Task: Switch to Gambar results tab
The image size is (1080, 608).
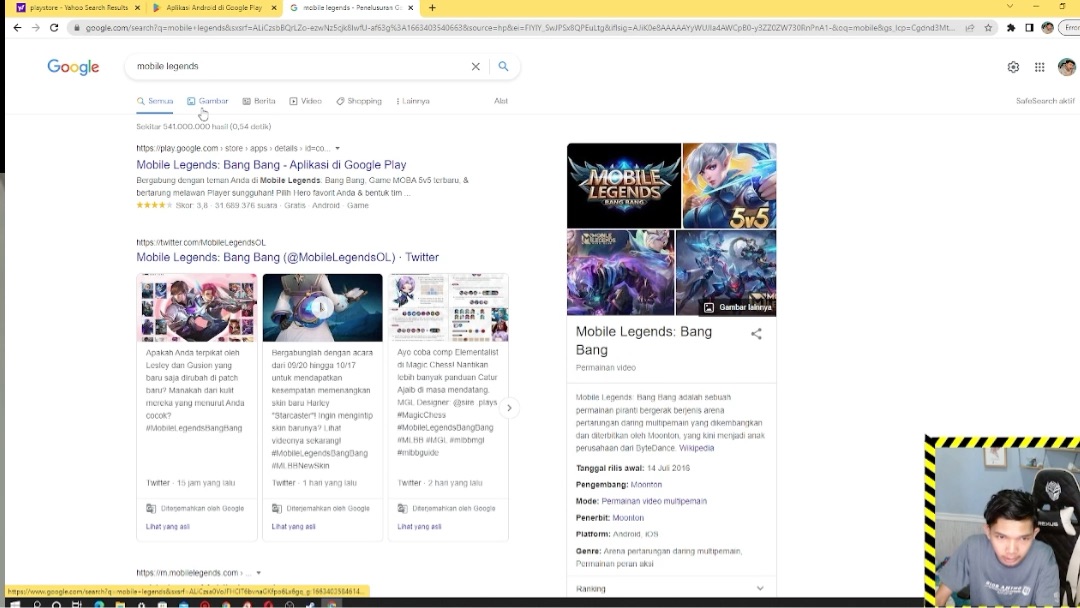Action: (207, 101)
